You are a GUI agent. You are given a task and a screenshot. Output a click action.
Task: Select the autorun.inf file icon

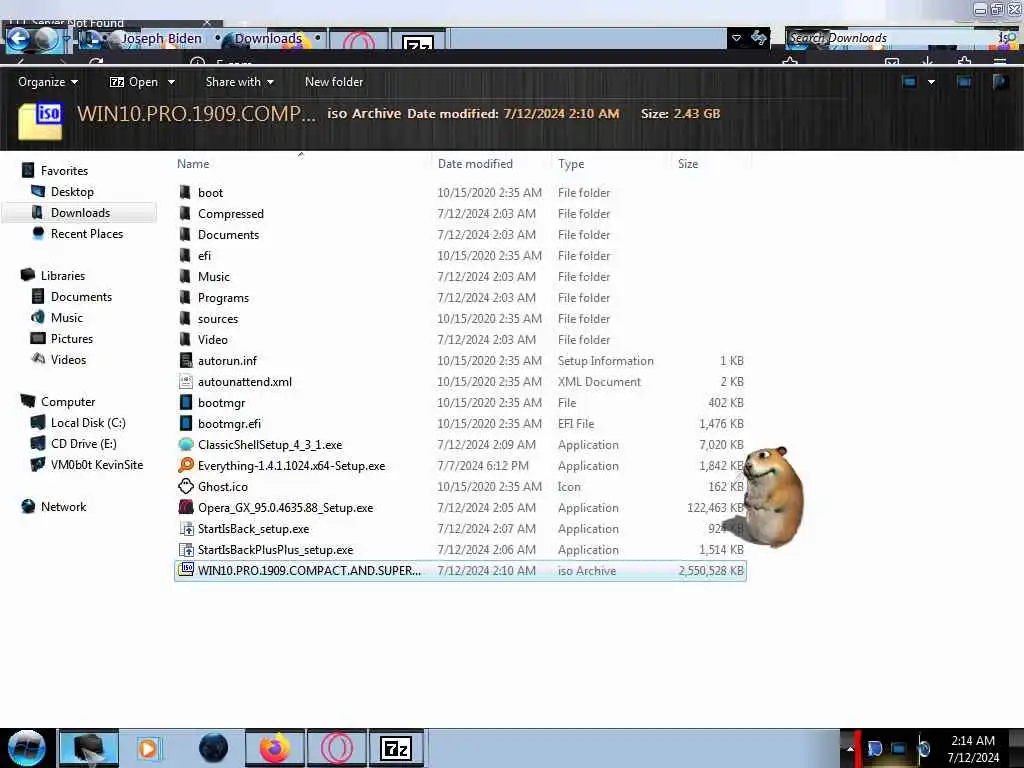click(186, 360)
